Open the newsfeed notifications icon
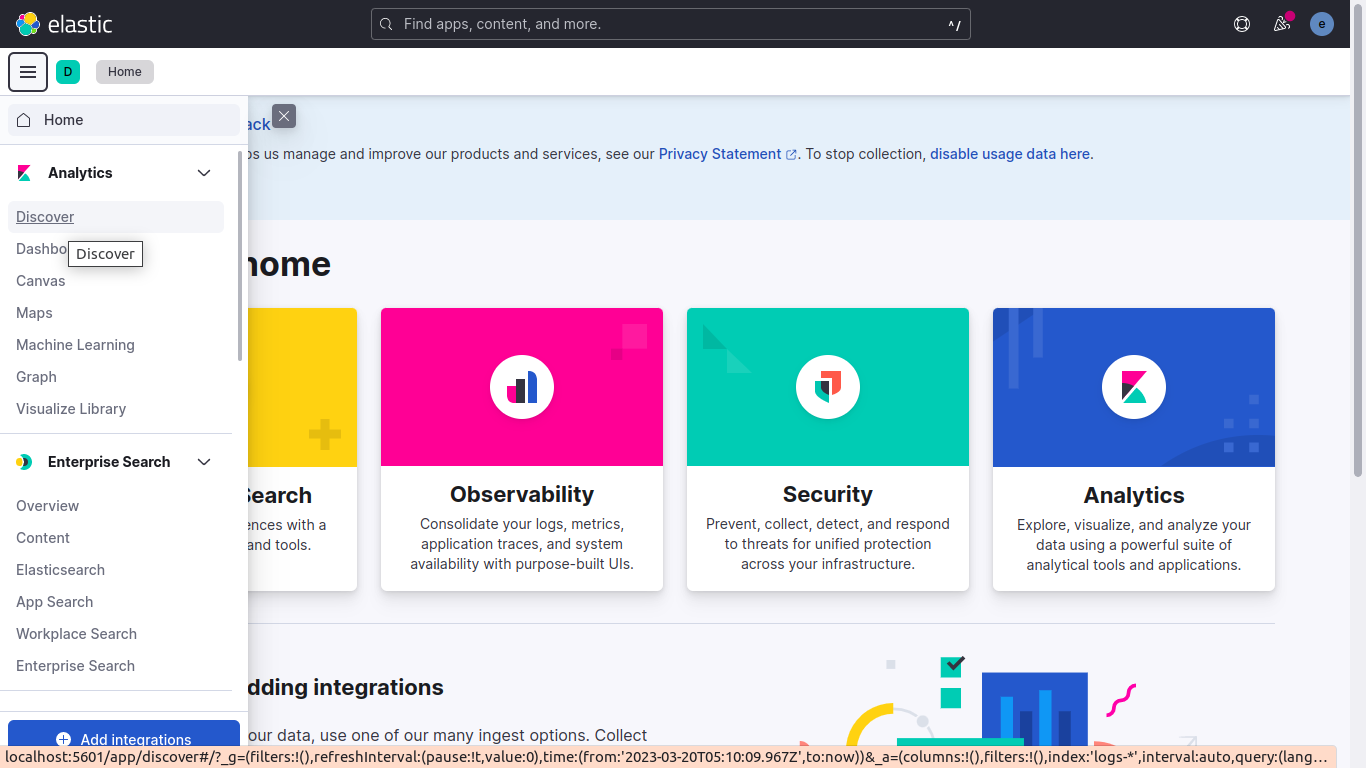 1282,24
